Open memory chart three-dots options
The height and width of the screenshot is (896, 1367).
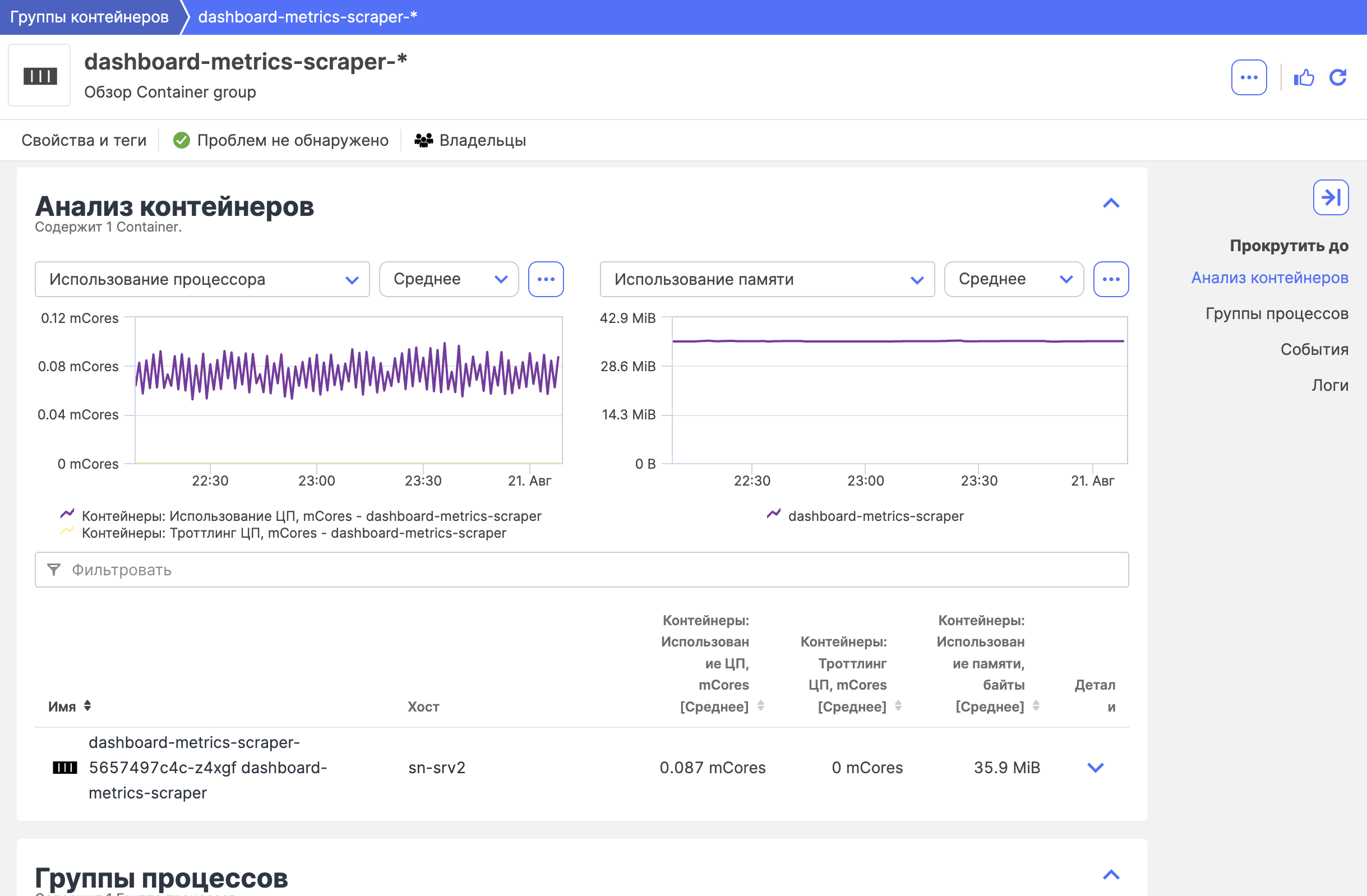tap(1110, 279)
